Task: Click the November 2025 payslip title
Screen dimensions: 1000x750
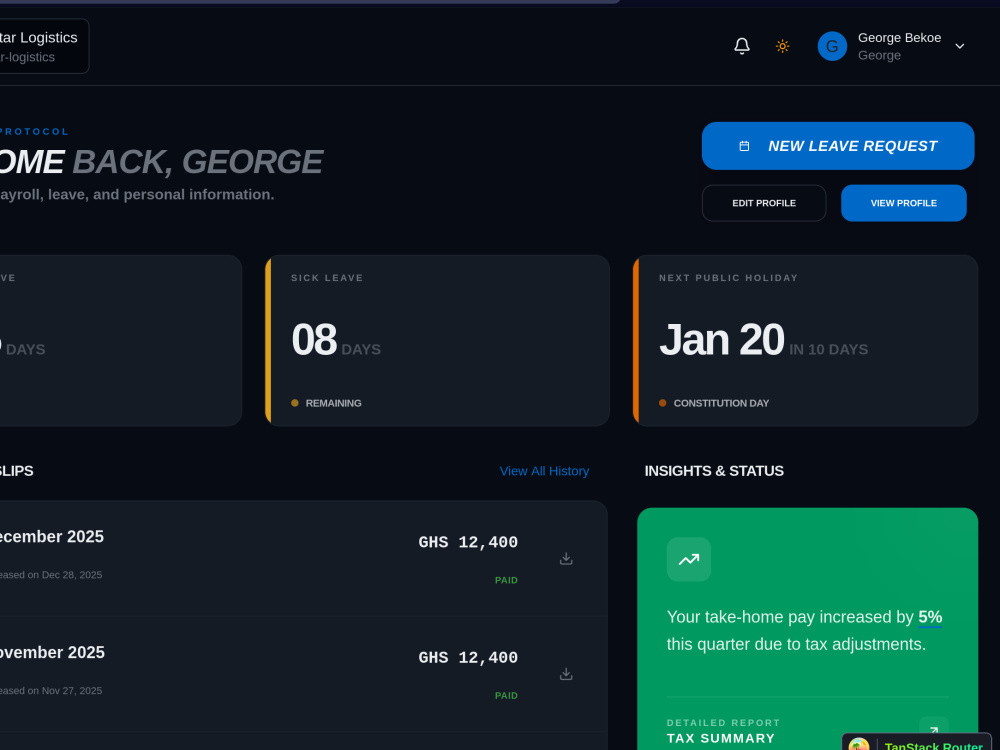Action: (x=52, y=652)
